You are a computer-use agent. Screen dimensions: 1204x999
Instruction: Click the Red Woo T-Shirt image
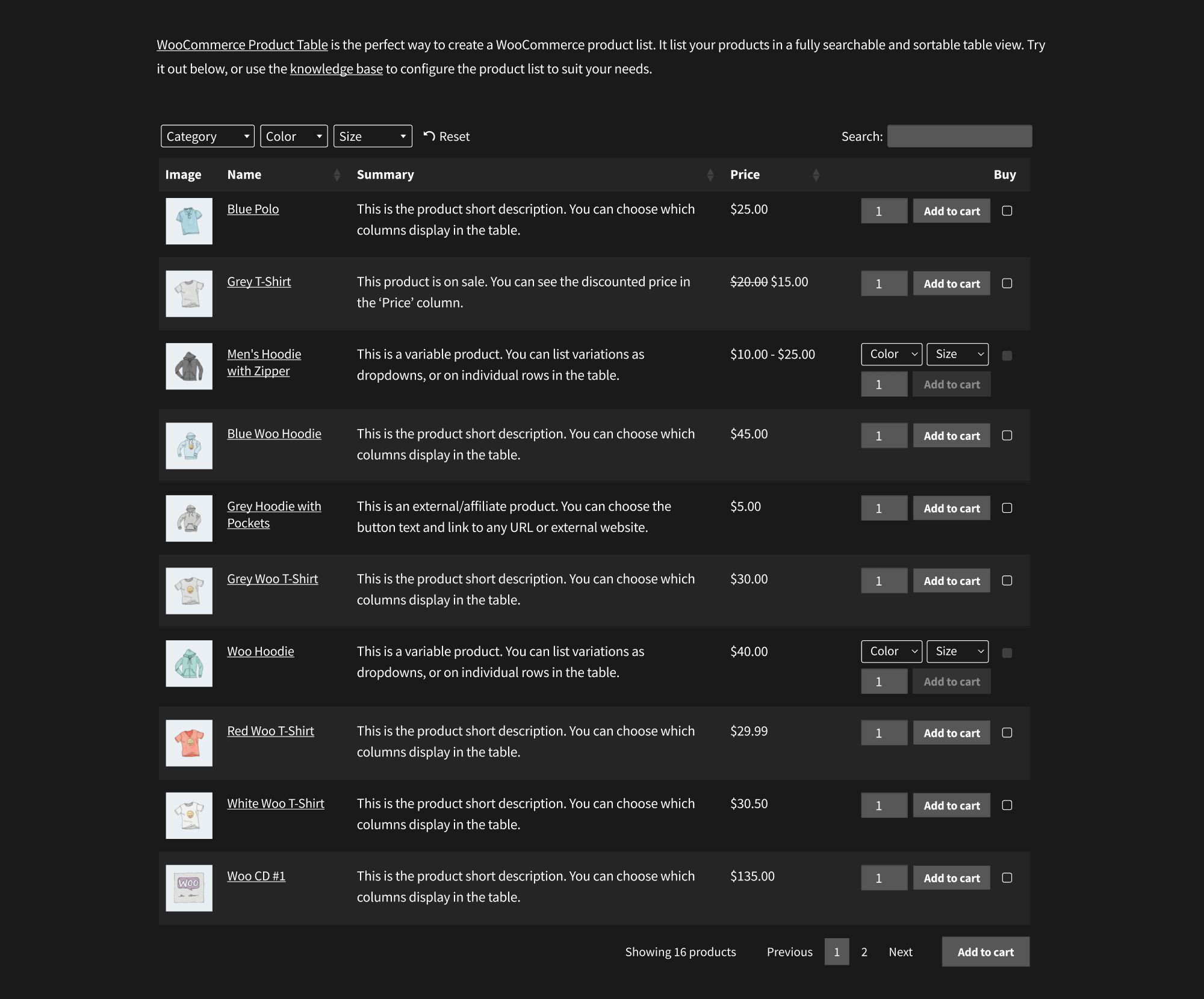pyautogui.click(x=189, y=743)
